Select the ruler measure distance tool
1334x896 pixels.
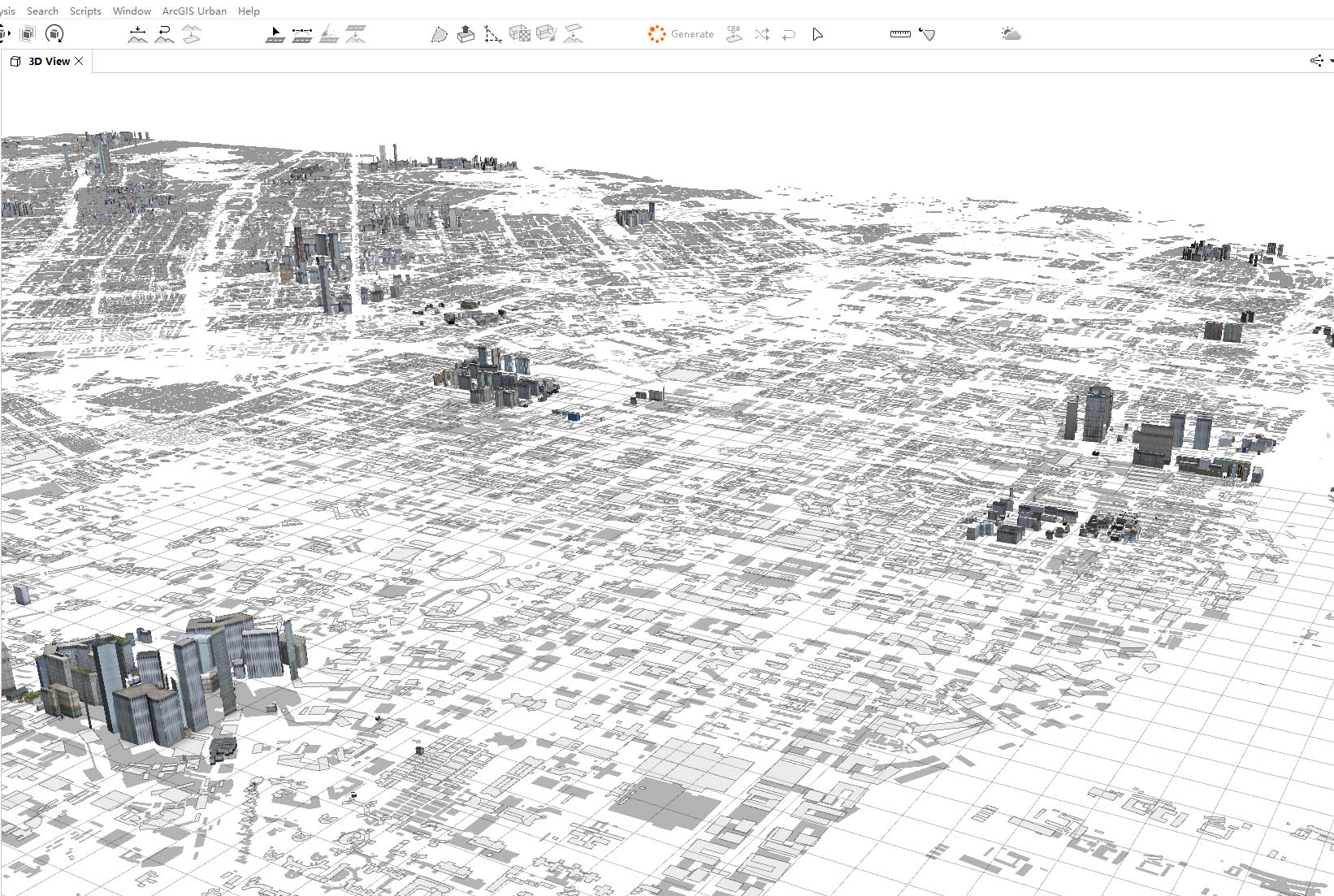[900, 34]
